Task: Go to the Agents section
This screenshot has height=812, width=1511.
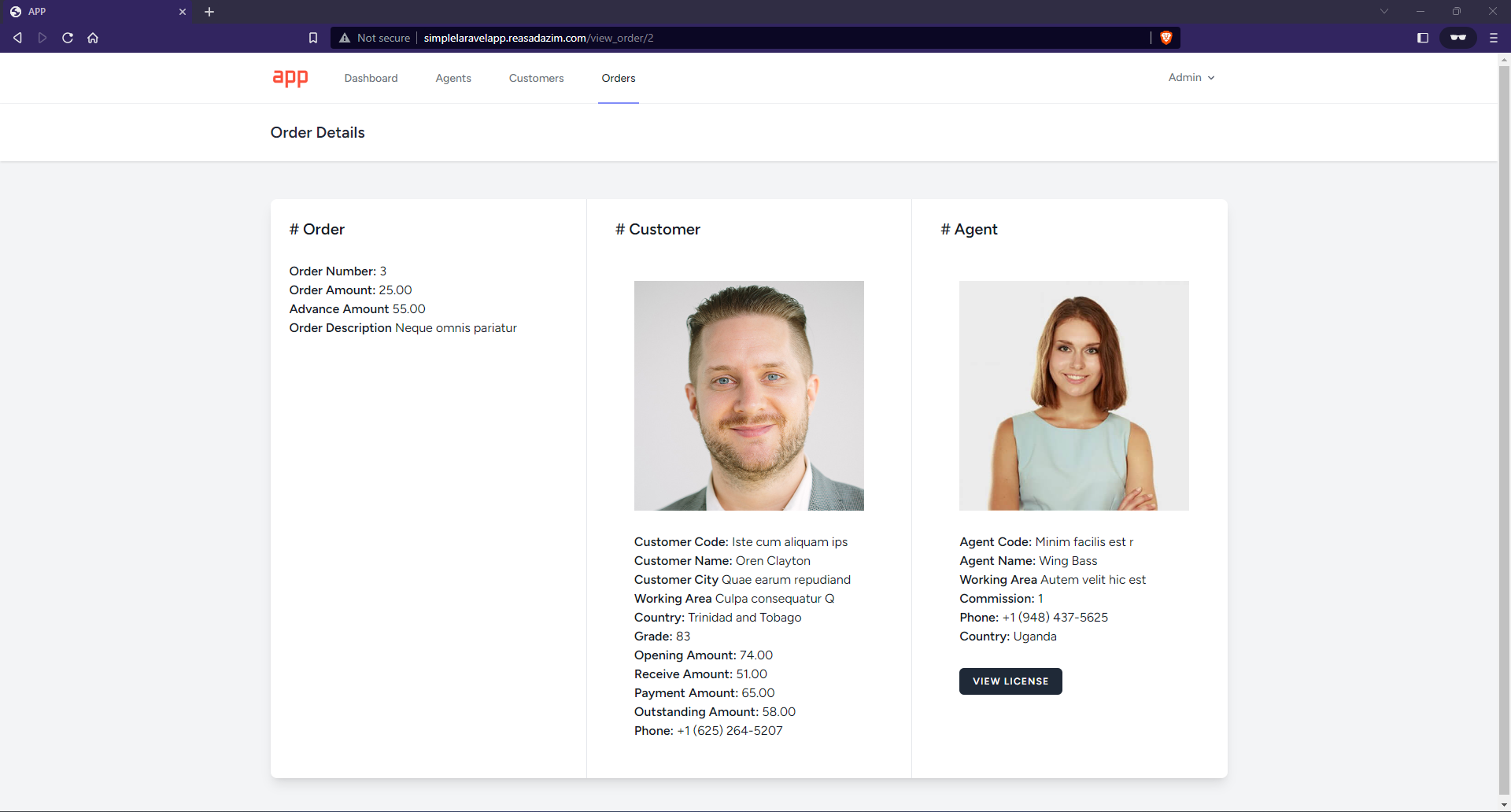Action: (453, 78)
